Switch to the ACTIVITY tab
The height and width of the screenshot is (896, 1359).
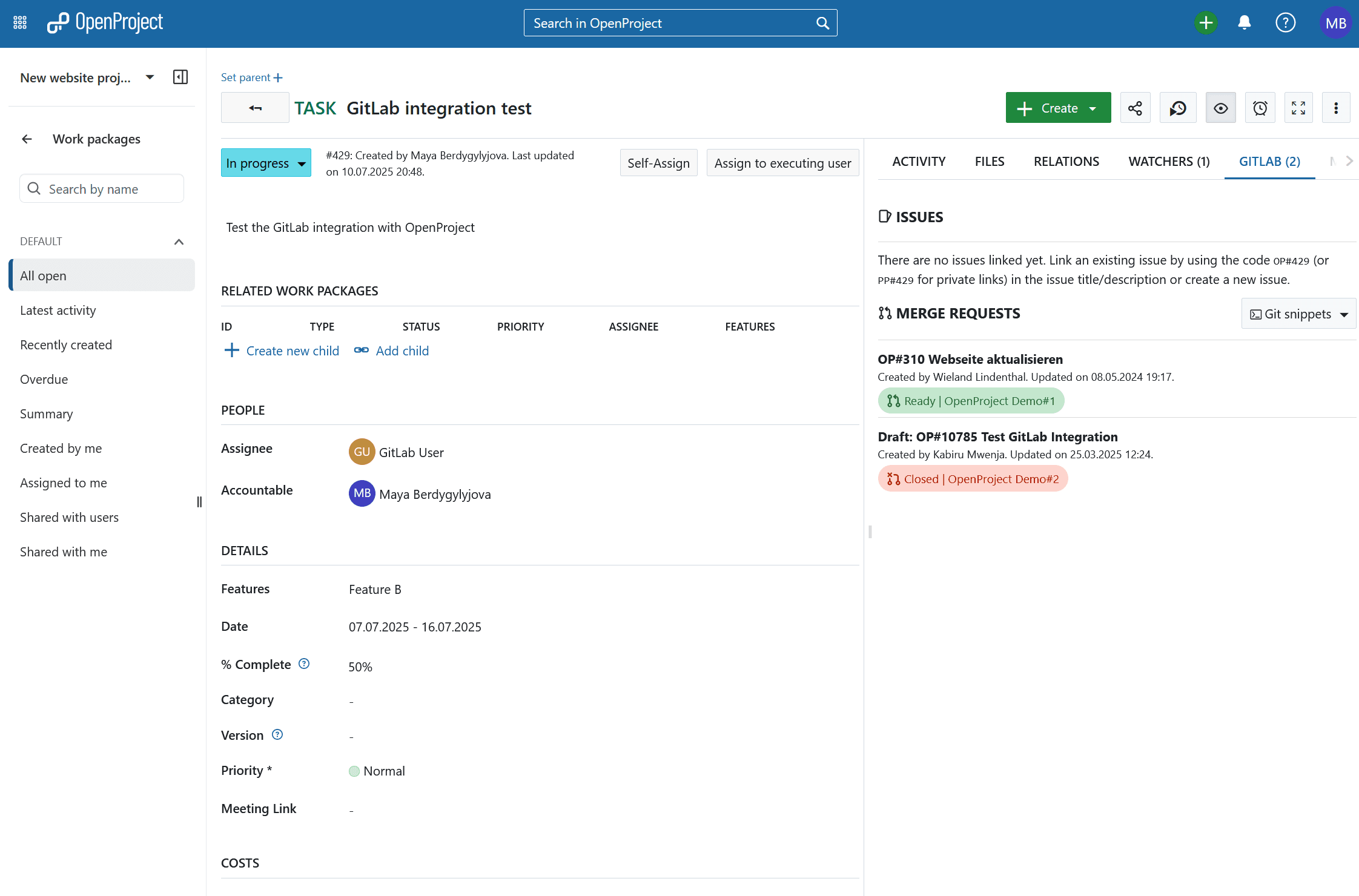pyautogui.click(x=919, y=162)
